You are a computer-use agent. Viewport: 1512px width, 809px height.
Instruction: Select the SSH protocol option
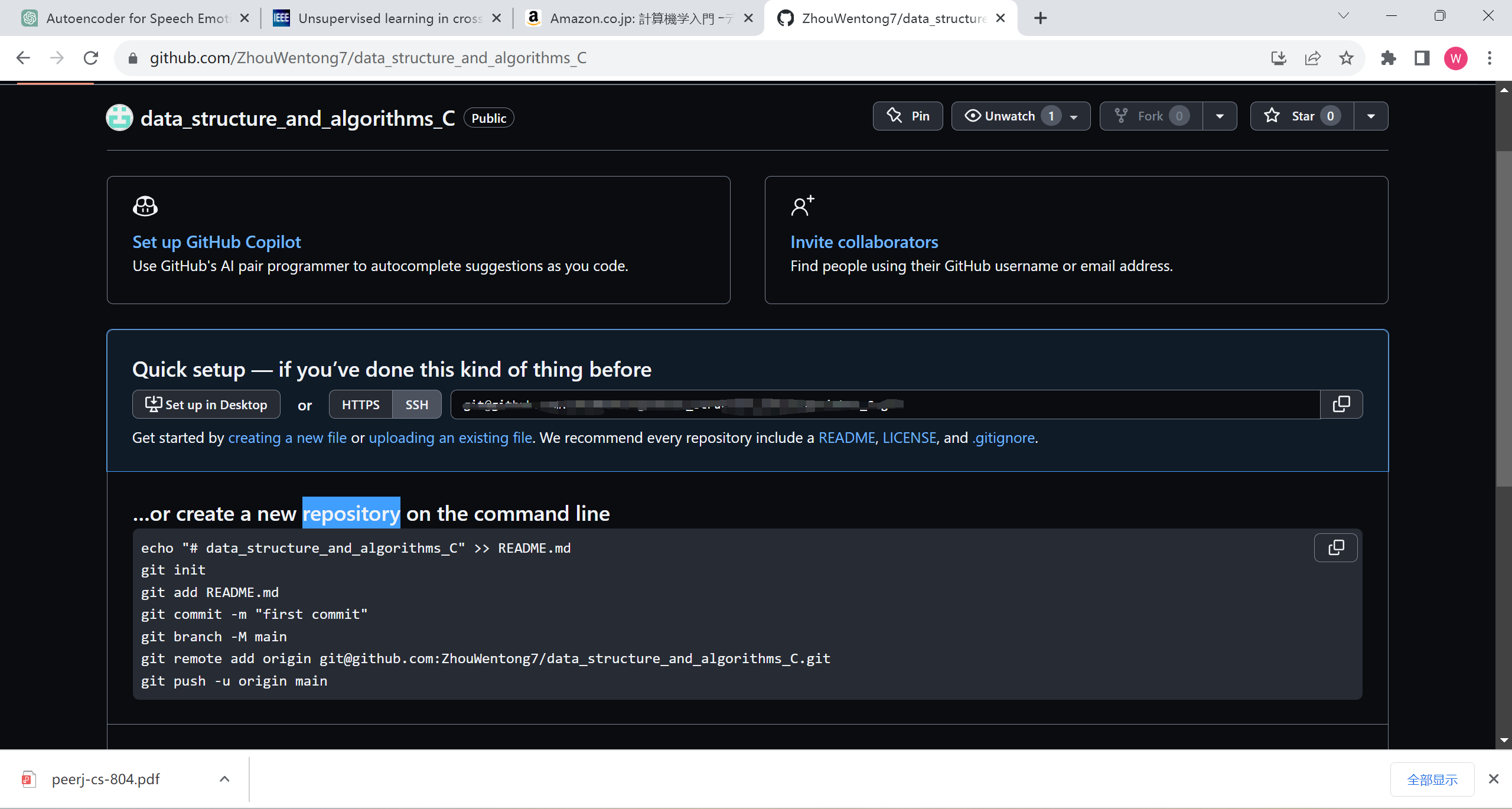point(416,404)
